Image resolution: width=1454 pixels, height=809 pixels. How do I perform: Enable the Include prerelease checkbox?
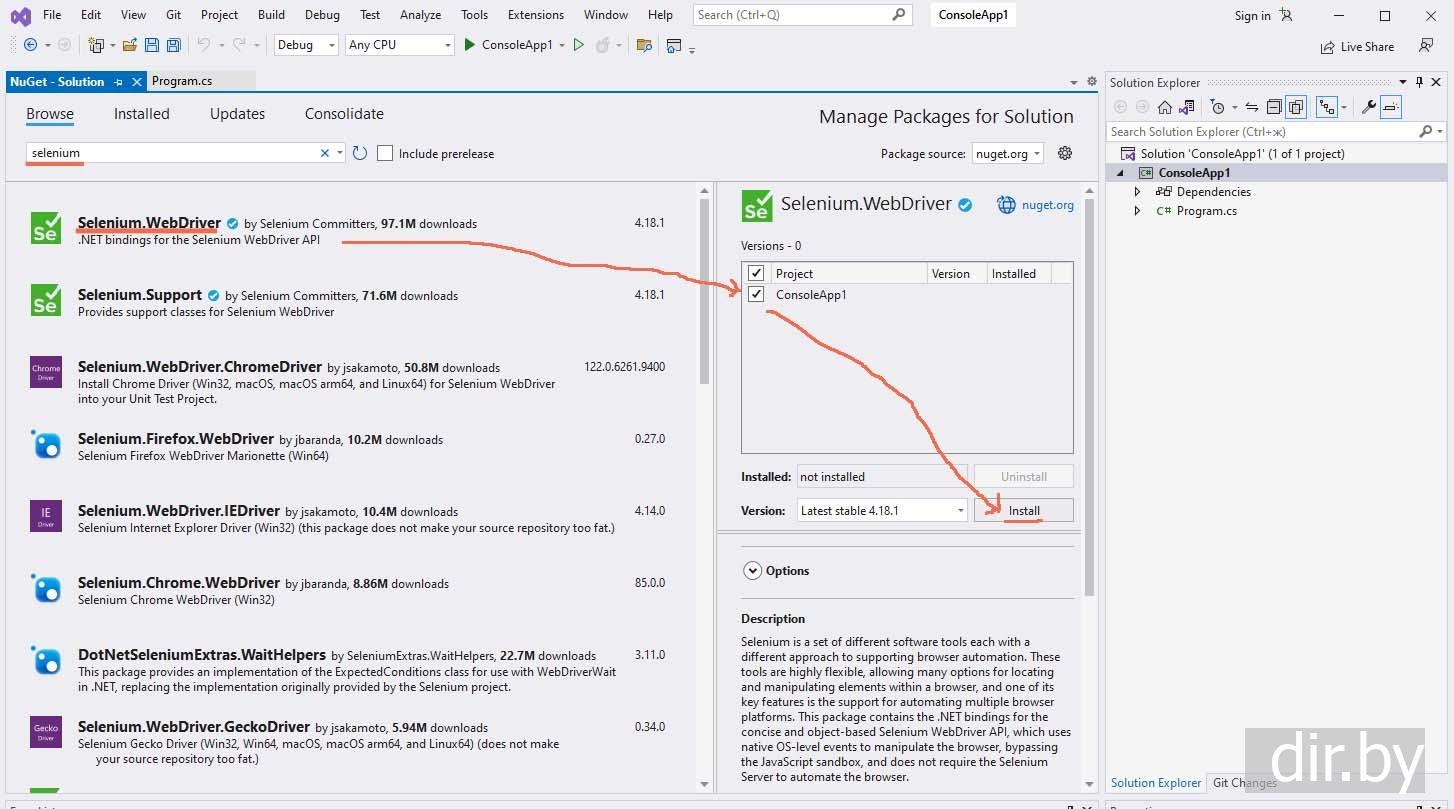385,153
